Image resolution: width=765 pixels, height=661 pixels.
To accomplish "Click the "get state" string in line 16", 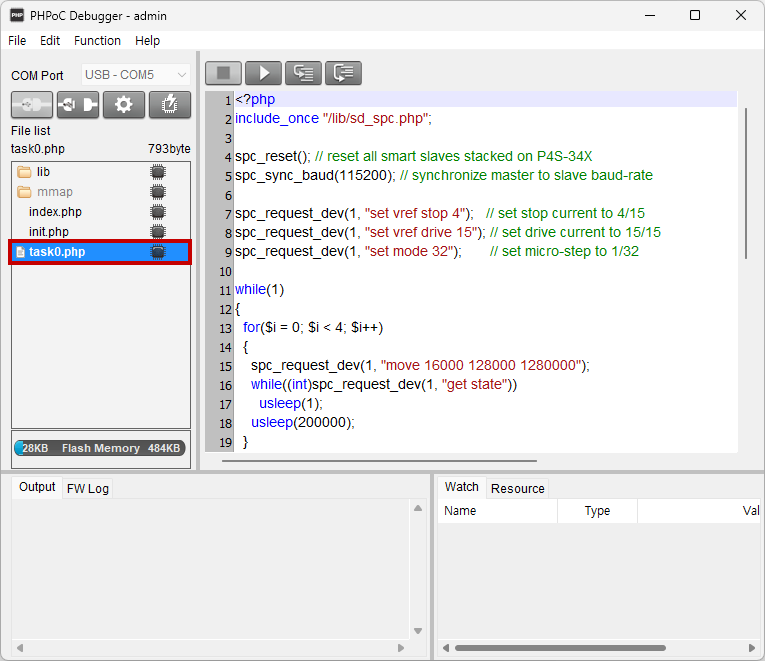I will coord(474,385).
